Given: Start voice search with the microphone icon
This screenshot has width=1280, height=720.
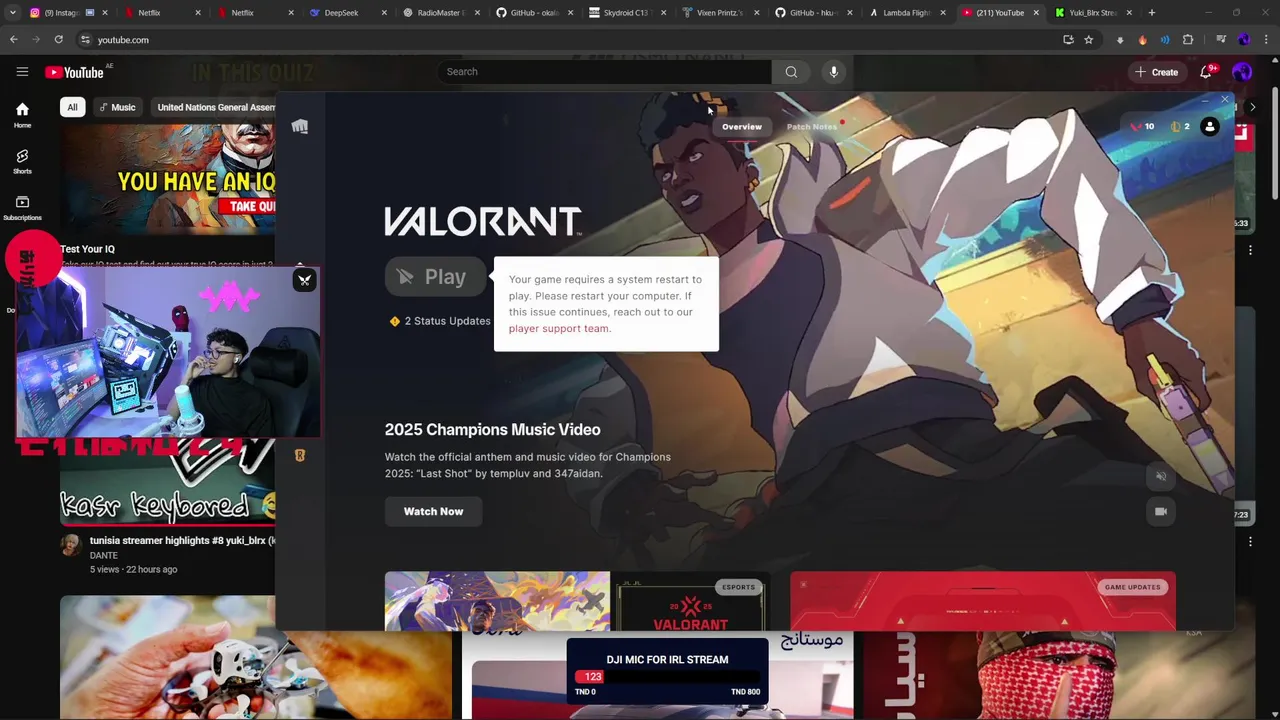Looking at the screenshot, I should coord(833,72).
